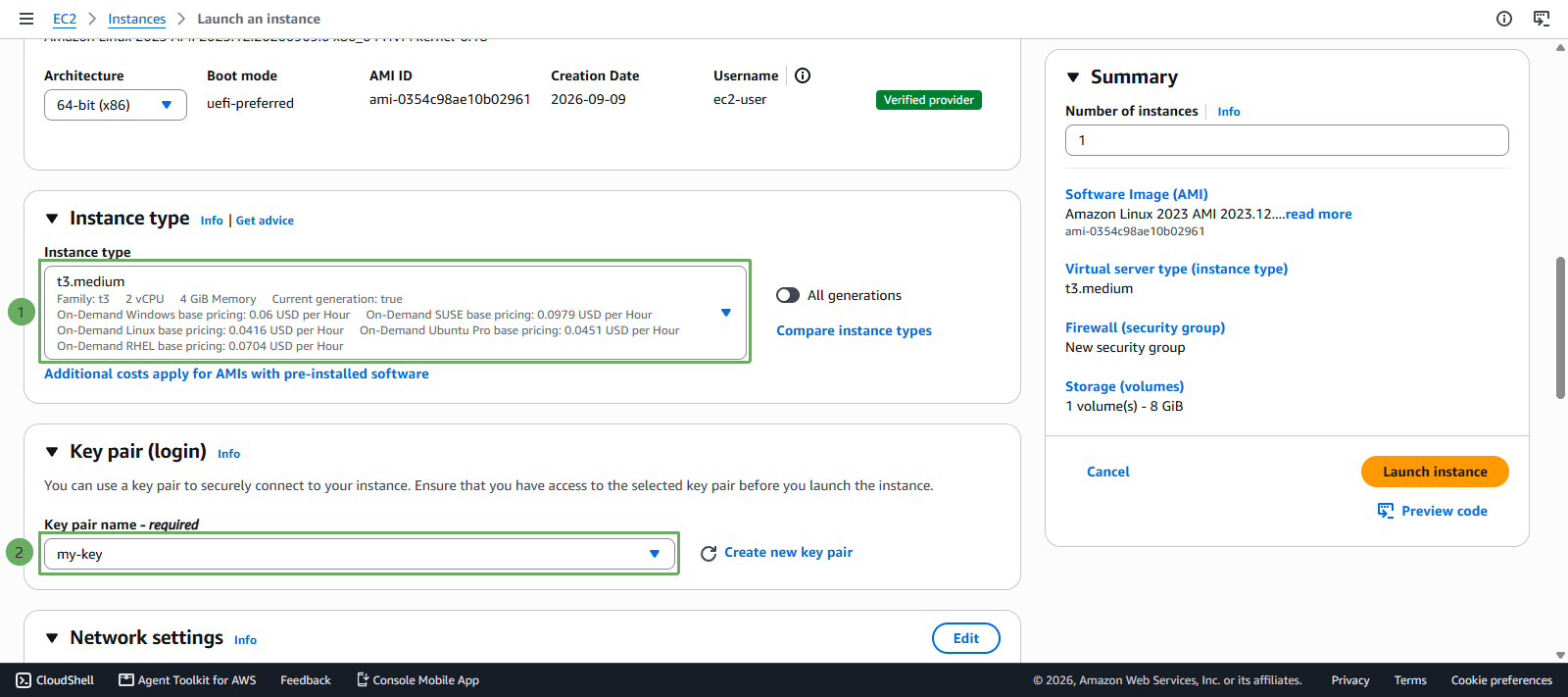Collapse the Network settings section
This screenshot has width=1568, height=697.
click(52, 638)
